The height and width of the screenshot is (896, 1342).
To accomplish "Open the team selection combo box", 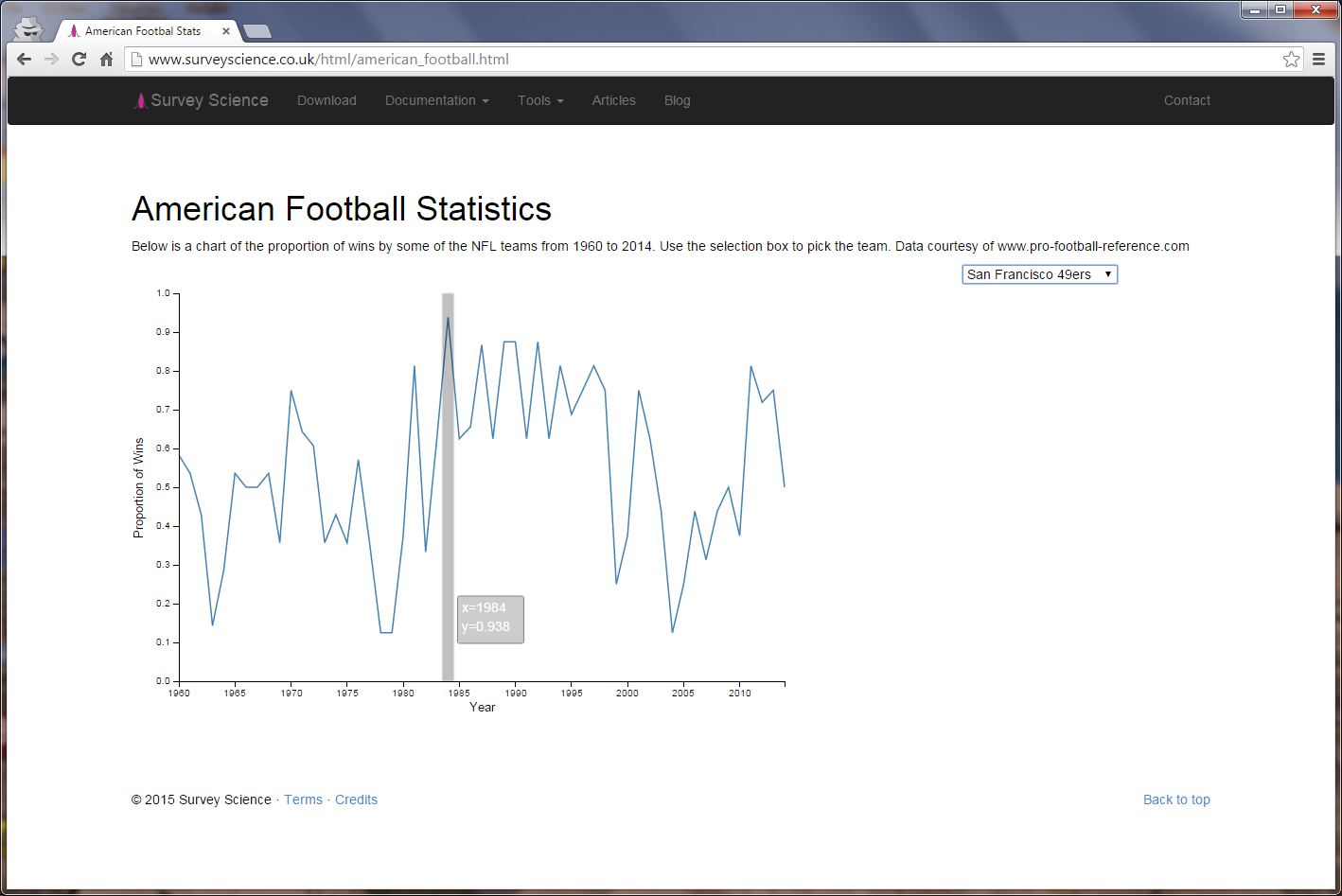I will (1039, 274).
